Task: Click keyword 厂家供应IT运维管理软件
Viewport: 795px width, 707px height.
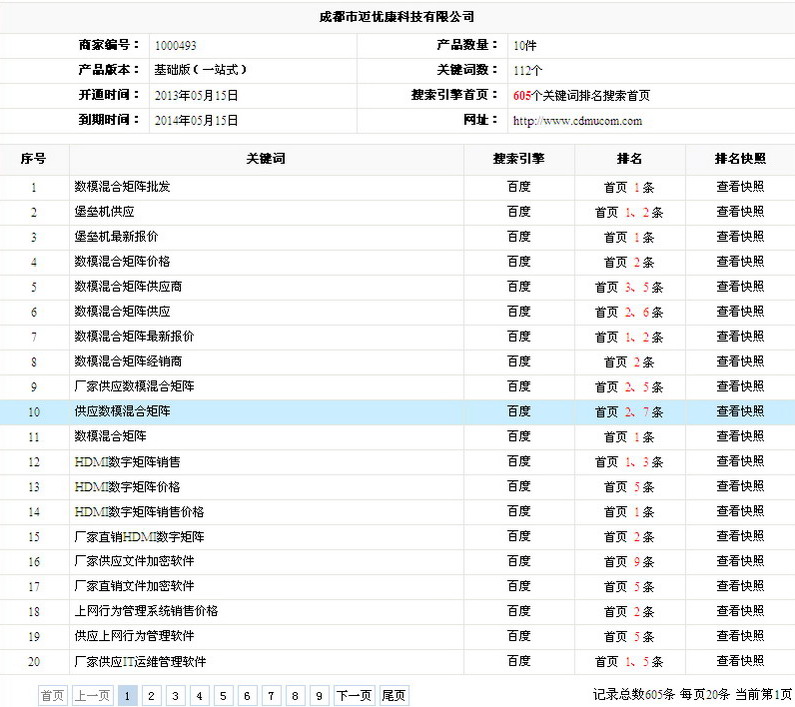Action: (140, 661)
